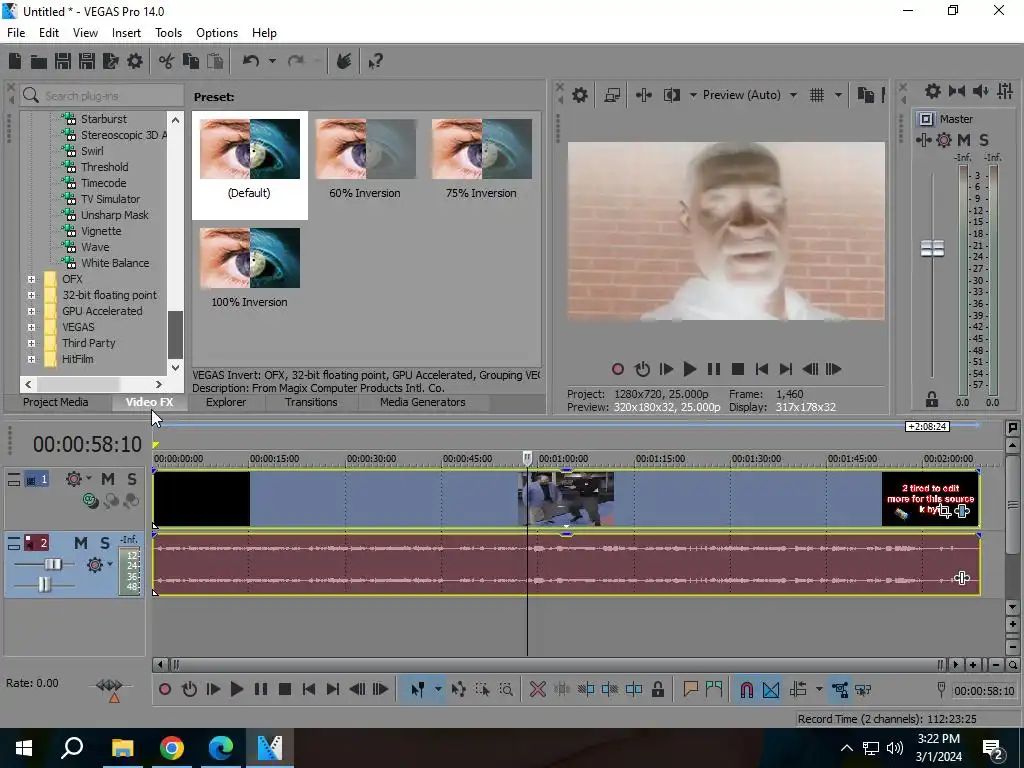Mute video track 1
The width and height of the screenshot is (1024, 768).
pos(108,479)
